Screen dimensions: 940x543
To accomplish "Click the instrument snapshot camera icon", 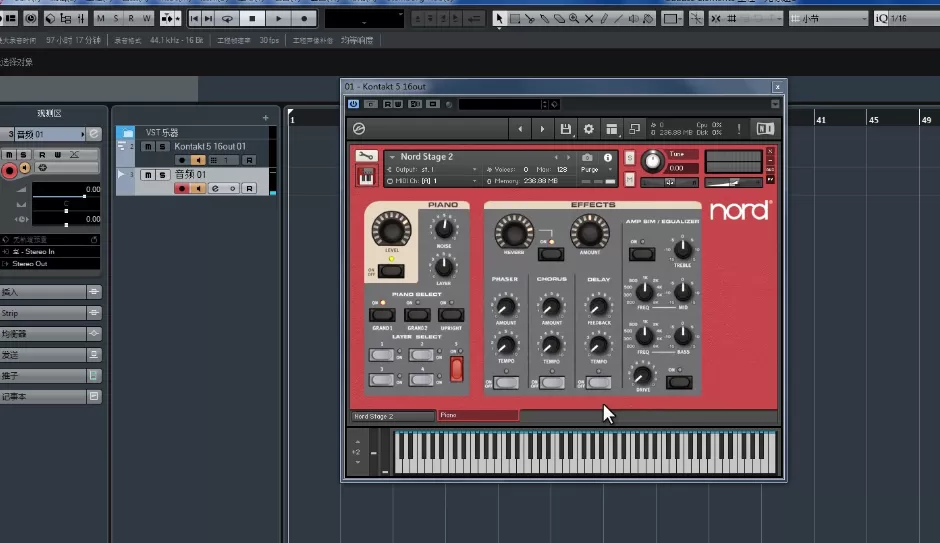I will coord(587,157).
